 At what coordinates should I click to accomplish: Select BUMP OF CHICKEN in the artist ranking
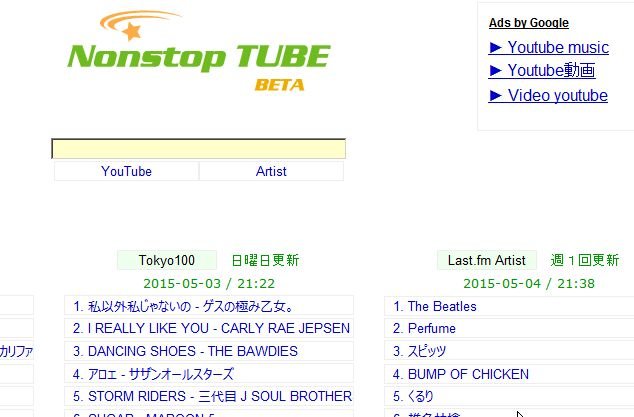click(509, 374)
